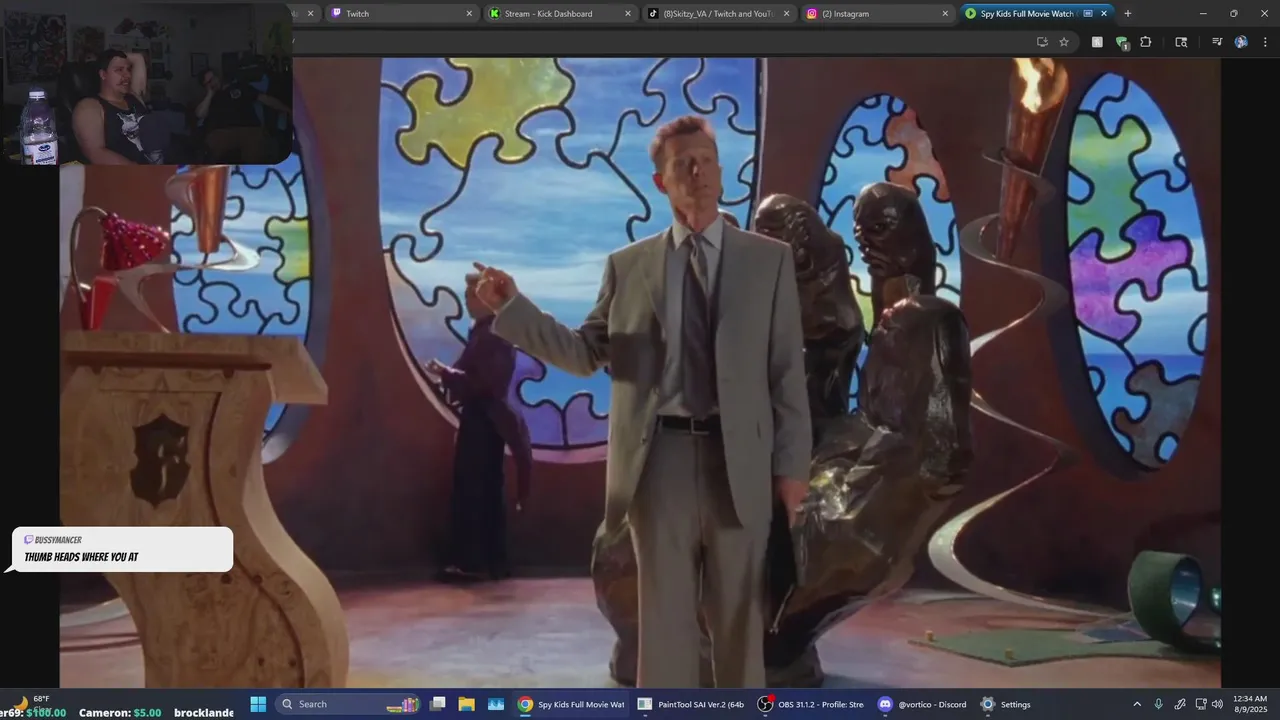Click the taskbar Search box
The width and height of the screenshot is (1280, 720).
348,704
